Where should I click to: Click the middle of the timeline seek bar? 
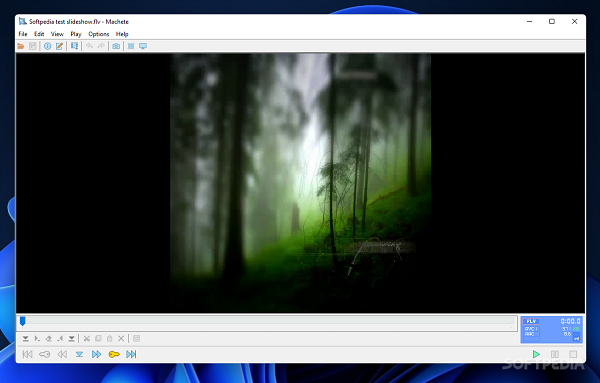coord(267,323)
